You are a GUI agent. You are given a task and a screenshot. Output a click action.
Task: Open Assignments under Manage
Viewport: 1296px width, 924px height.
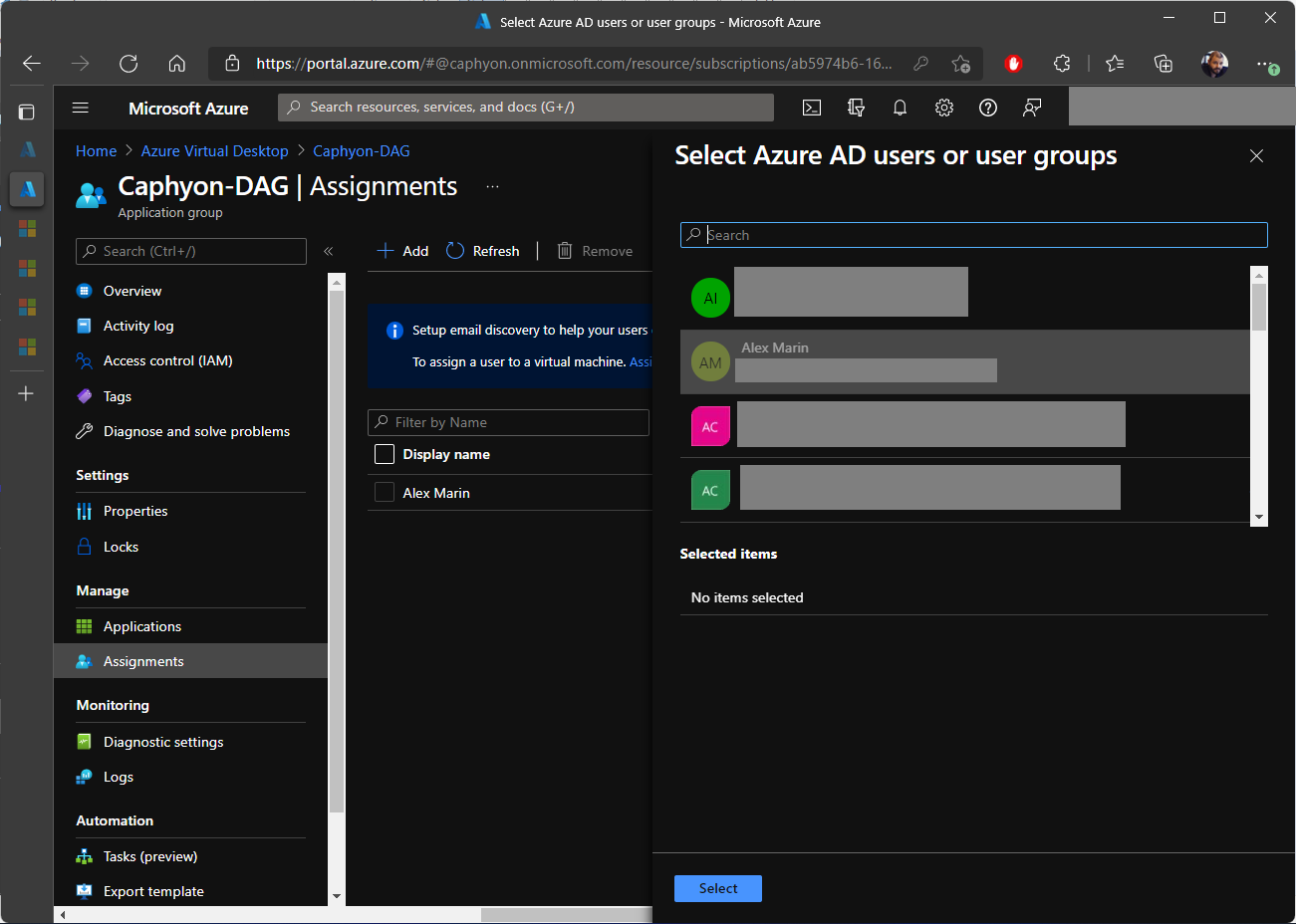[x=190, y=661]
